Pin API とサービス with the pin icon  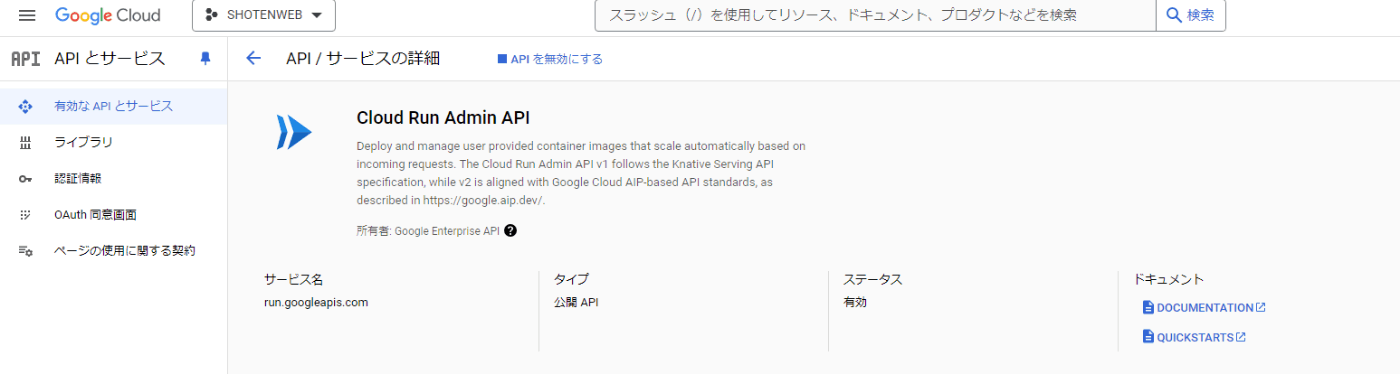click(206, 59)
